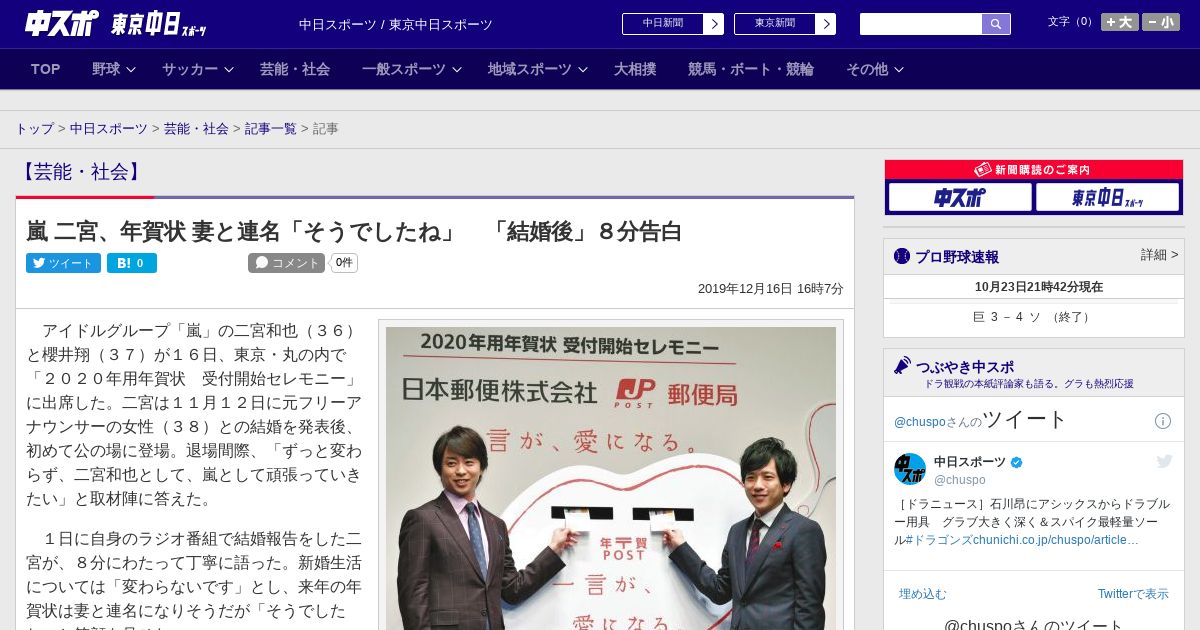Open the 詳細 > link for baseball scores
The height and width of the screenshot is (630, 1200).
coord(1159,255)
